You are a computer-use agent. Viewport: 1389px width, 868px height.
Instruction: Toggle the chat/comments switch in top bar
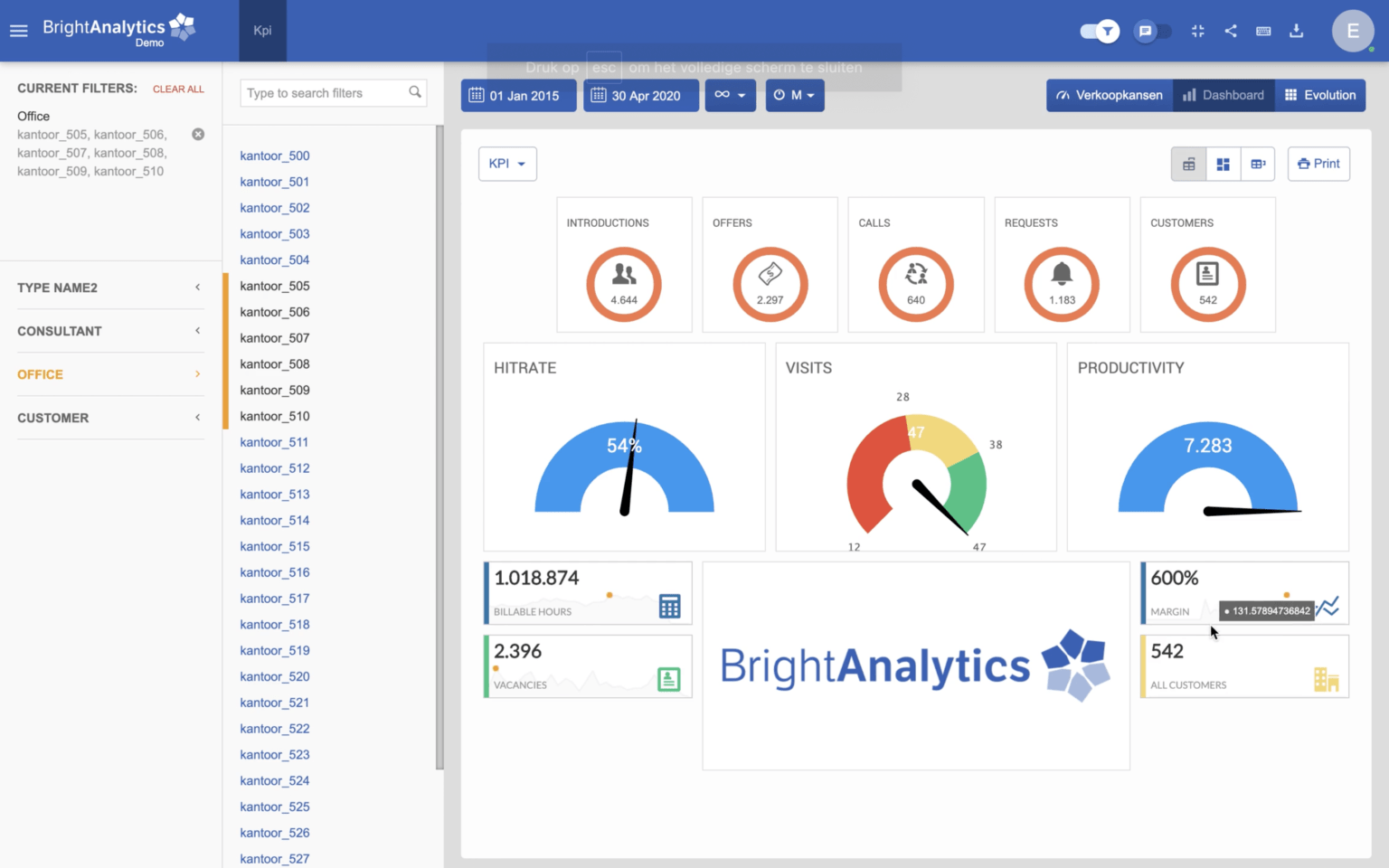pyautogui.click(x=1152, y=31)
